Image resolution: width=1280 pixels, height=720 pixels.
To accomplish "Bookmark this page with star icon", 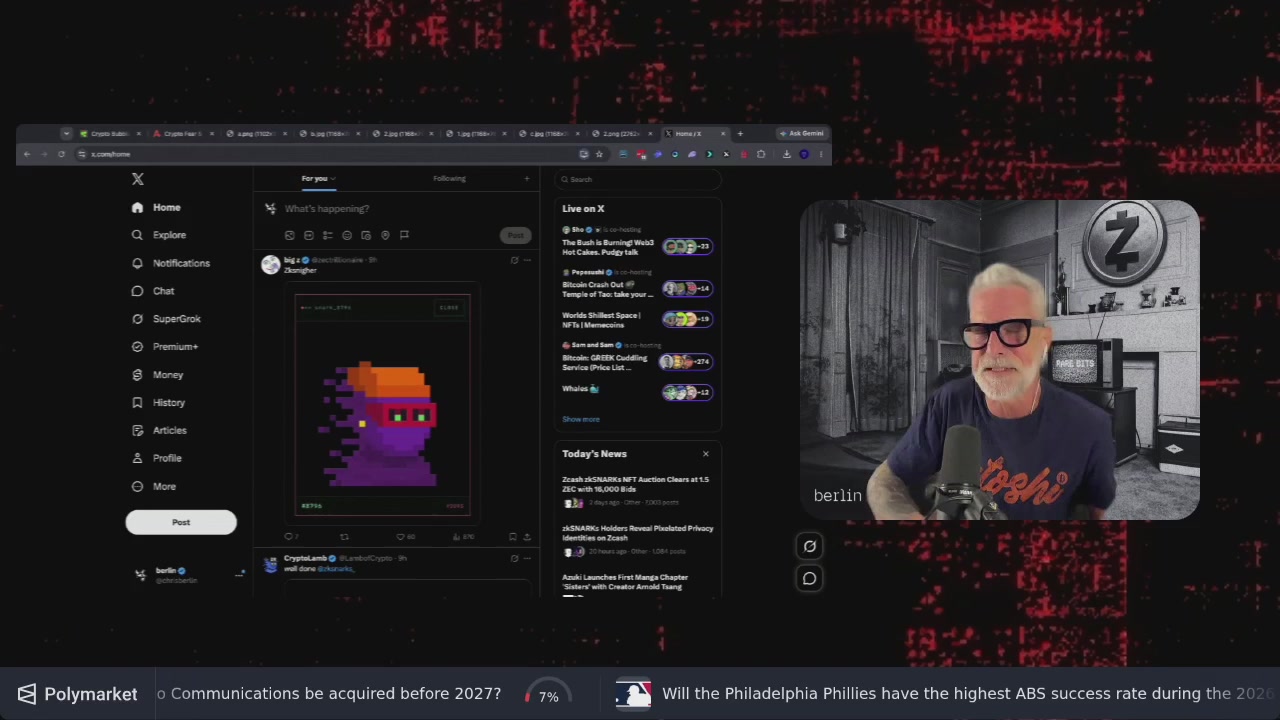I will 599,155.
